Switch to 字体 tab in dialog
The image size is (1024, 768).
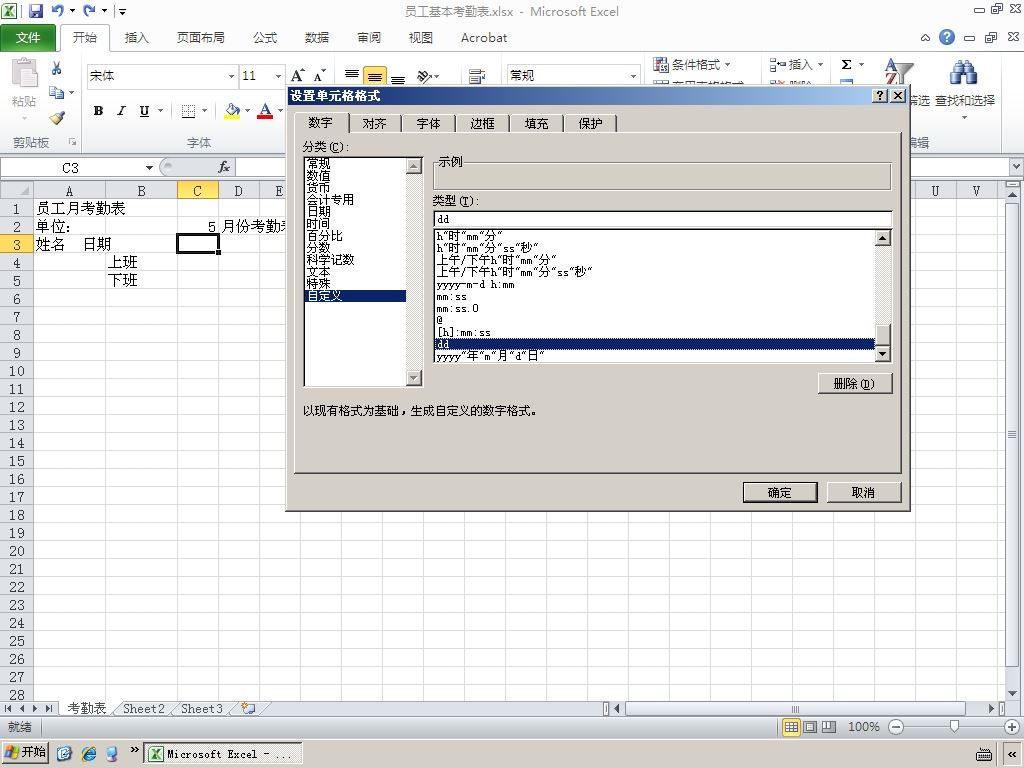pos(428,123)
